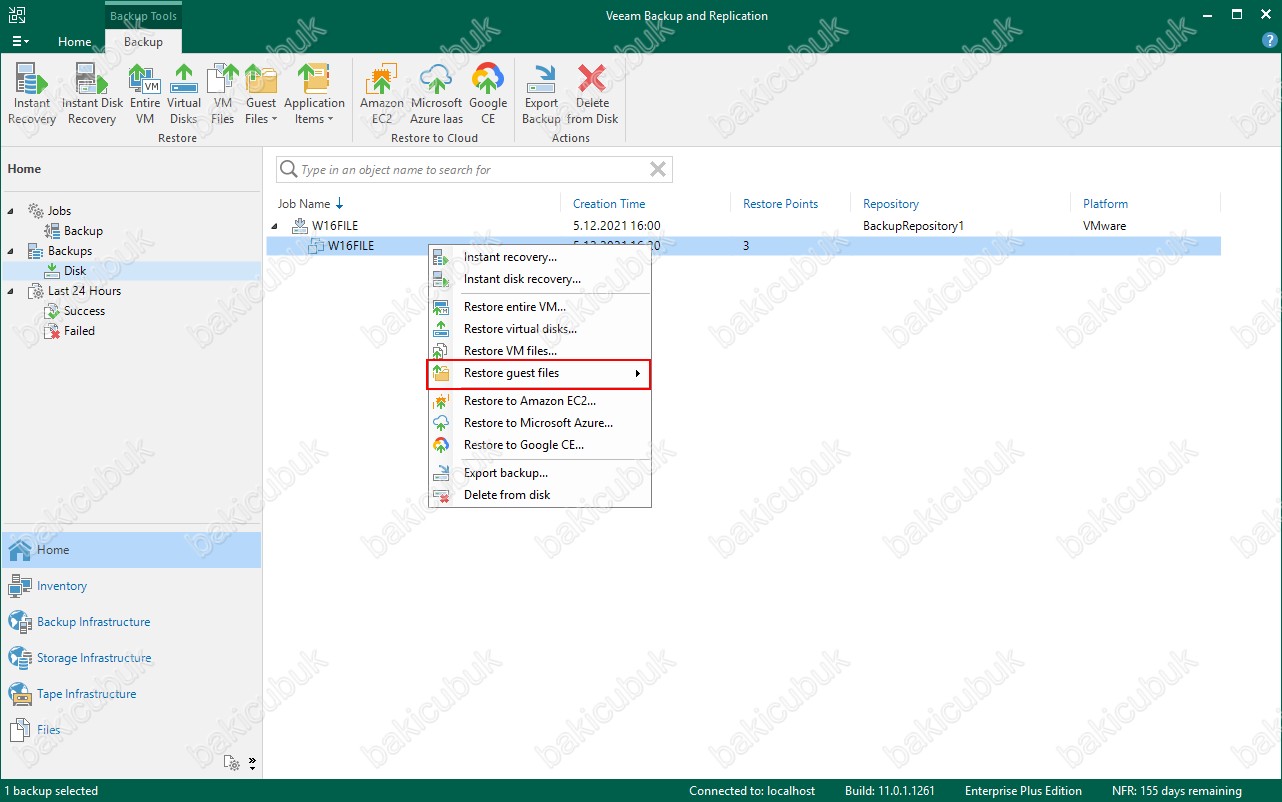Choose Restore virtual disks... menu entry
The height and width of the screenshot is (802, 1282).
[x=540, y=329]
